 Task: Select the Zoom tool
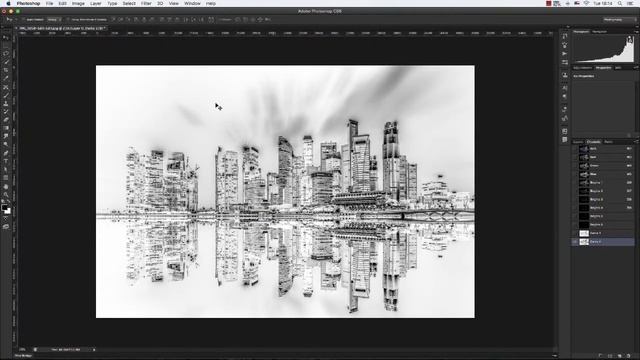(x=6, y=195)
